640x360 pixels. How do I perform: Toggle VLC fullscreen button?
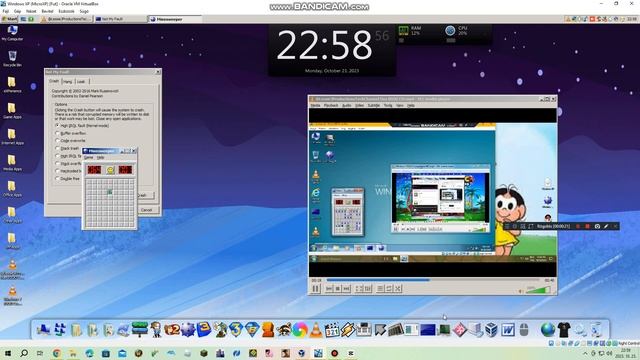click(x=359, y=289)
